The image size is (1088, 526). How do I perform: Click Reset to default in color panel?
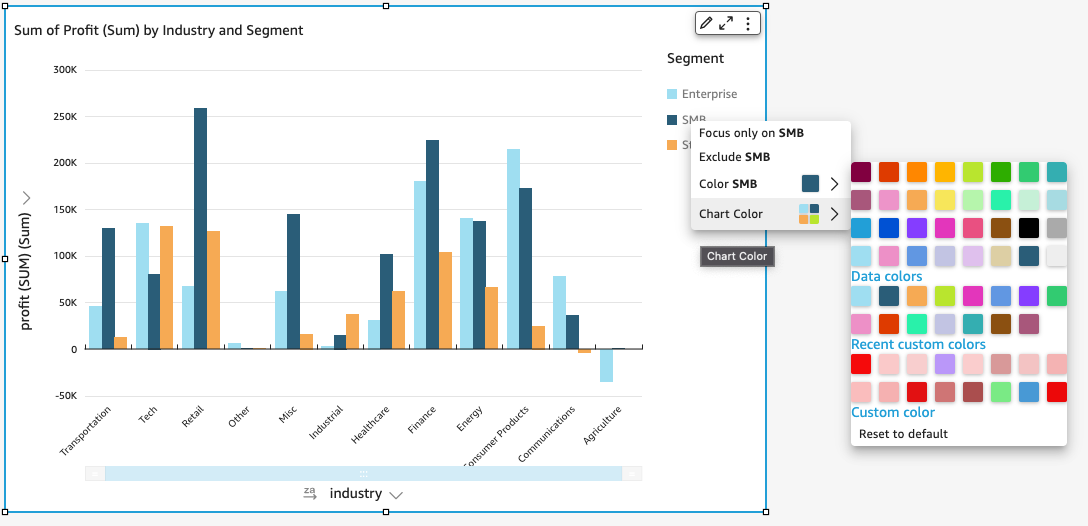903,434
